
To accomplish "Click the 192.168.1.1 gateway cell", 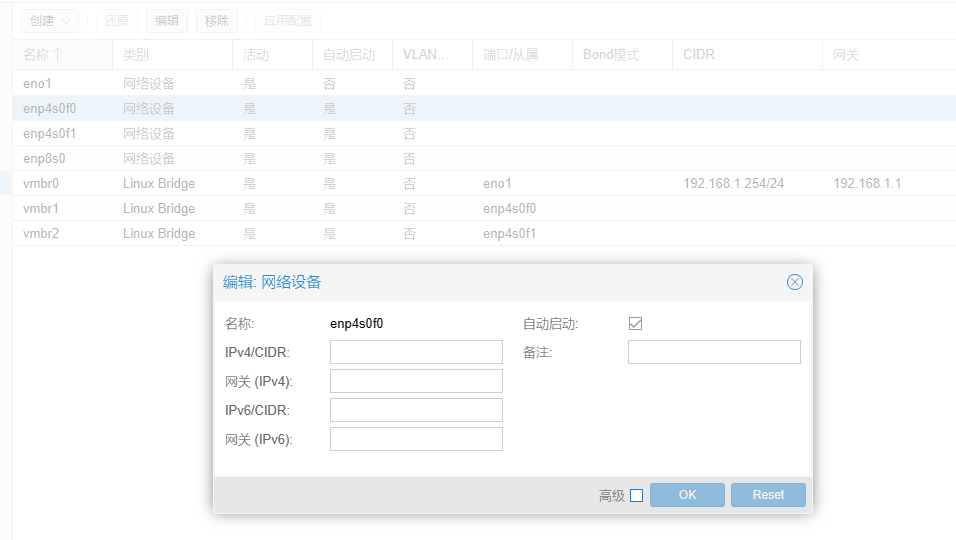I will 867,183.
